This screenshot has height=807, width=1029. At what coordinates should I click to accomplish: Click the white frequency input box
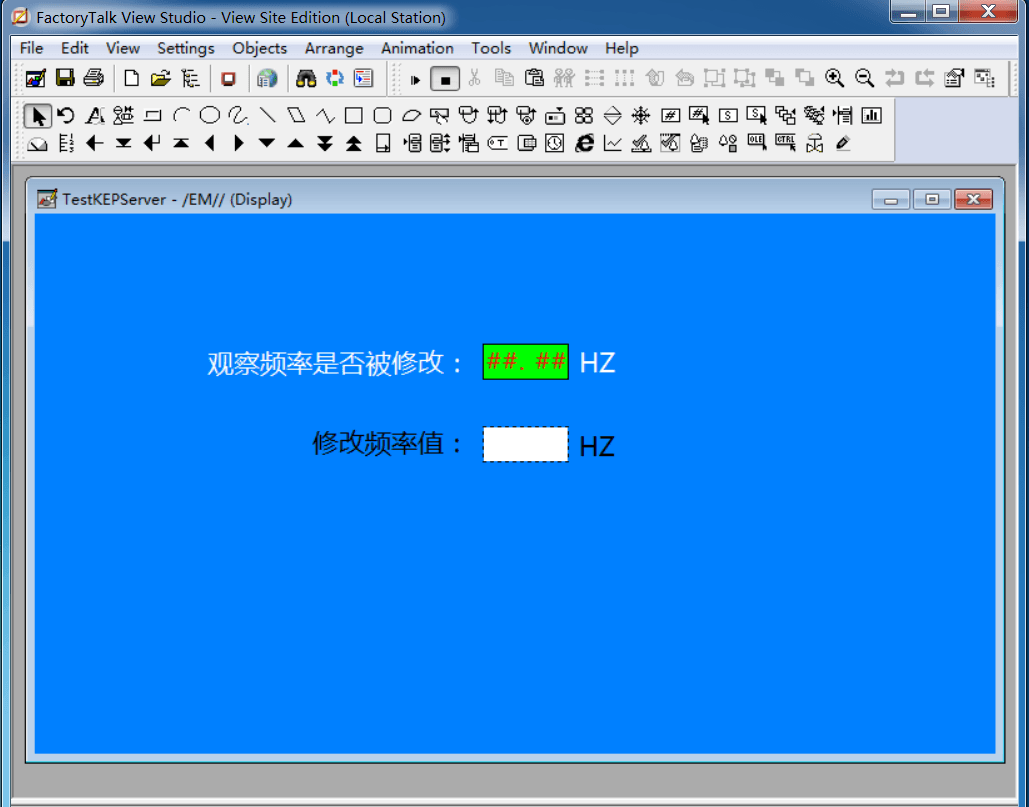(x=526, y=444)
